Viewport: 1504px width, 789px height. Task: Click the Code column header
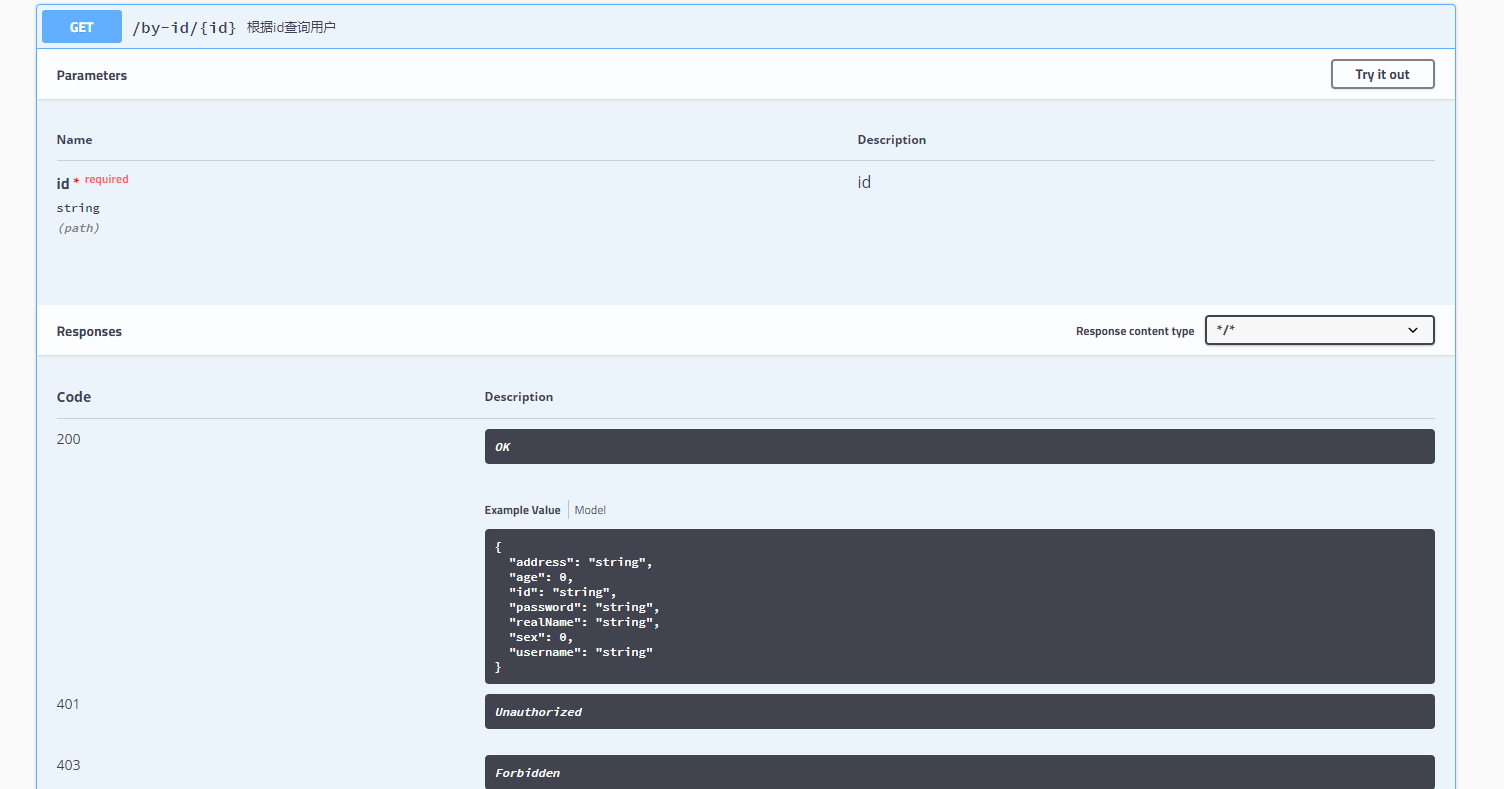click(74, 397)
